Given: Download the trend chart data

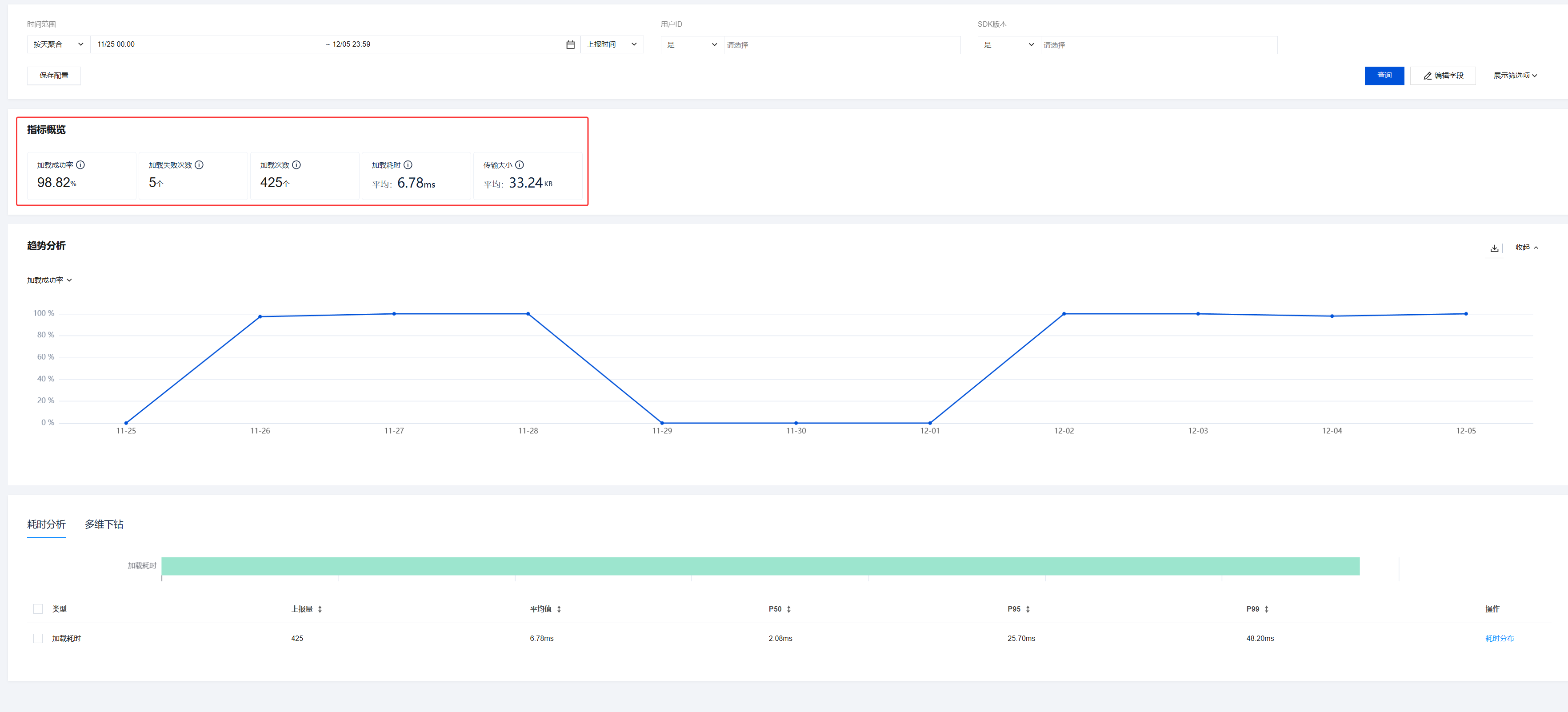Looking at the screenshot, I should (1494, 248).
